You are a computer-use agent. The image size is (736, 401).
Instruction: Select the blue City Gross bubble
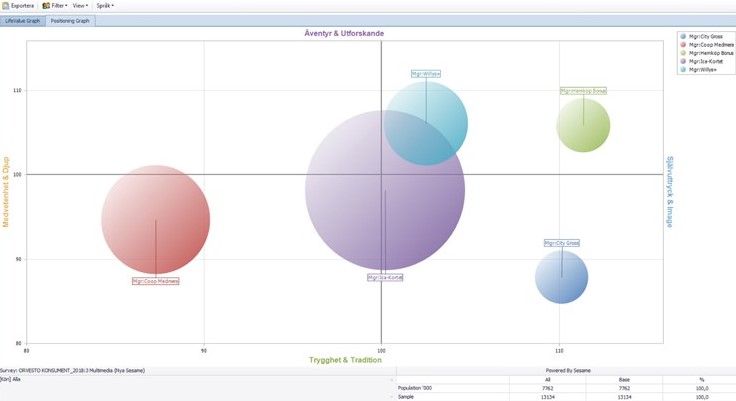561,277
